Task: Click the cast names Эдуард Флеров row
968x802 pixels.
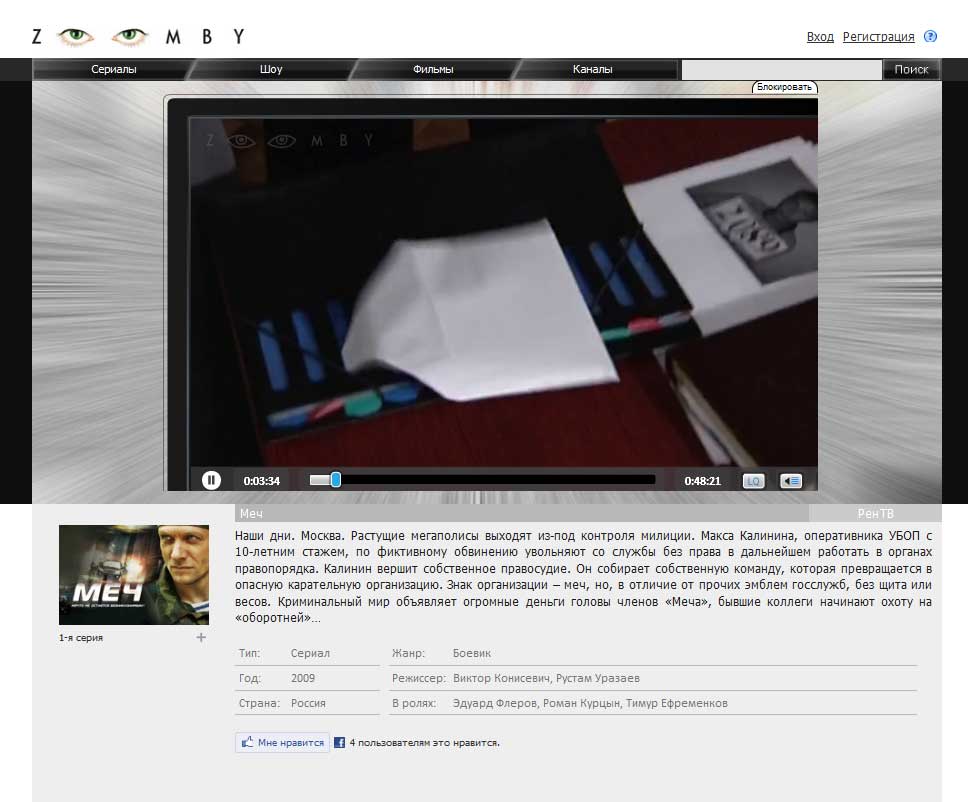Action: coord(590,703)
